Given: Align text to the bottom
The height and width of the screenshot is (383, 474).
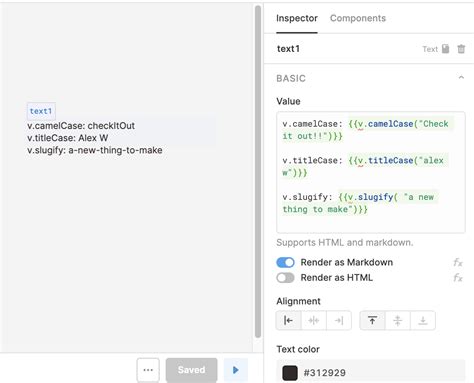Looking at the screenshot, I should pyautogui.click(x=423, y=320).
